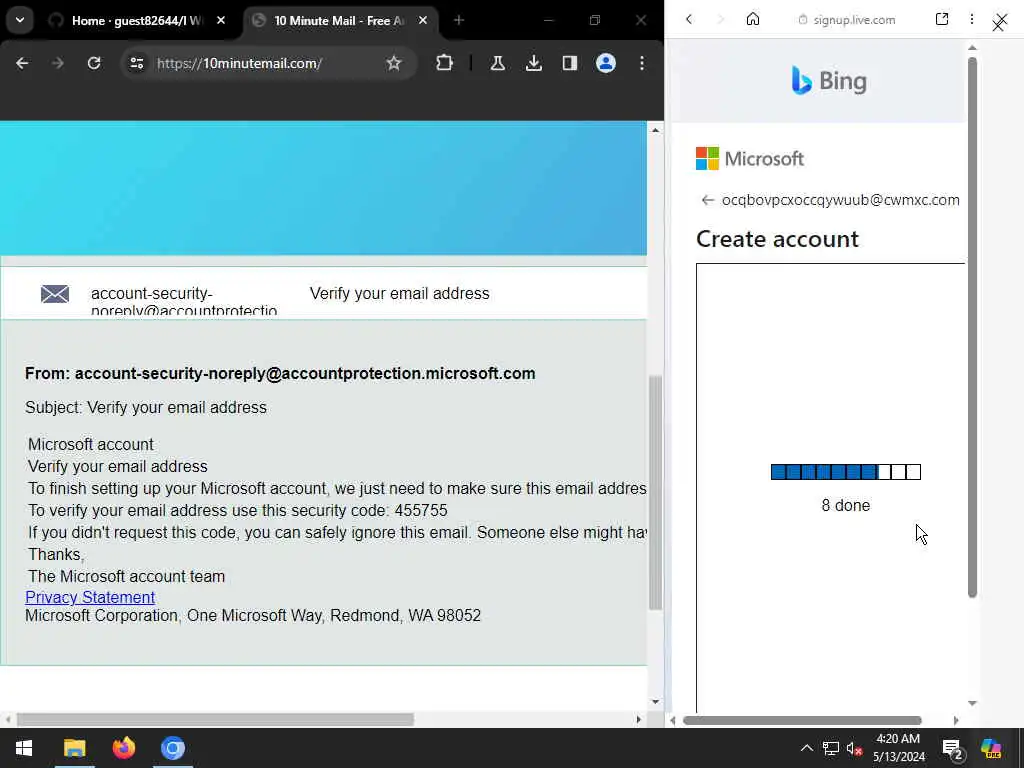
Task: Open a new Chrome tab
Action: [x=458, y=21]
